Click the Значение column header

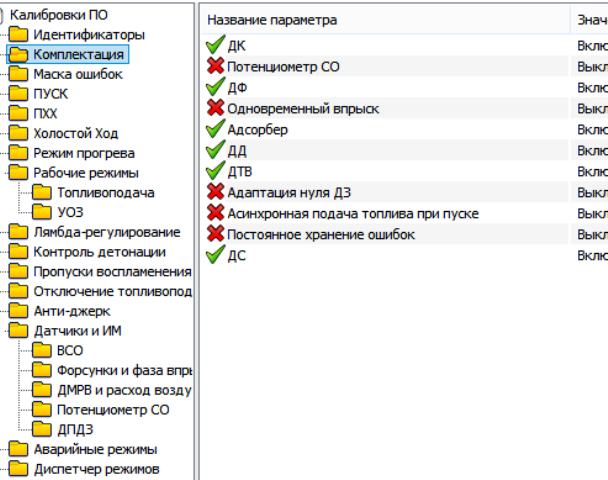(590, 20)
